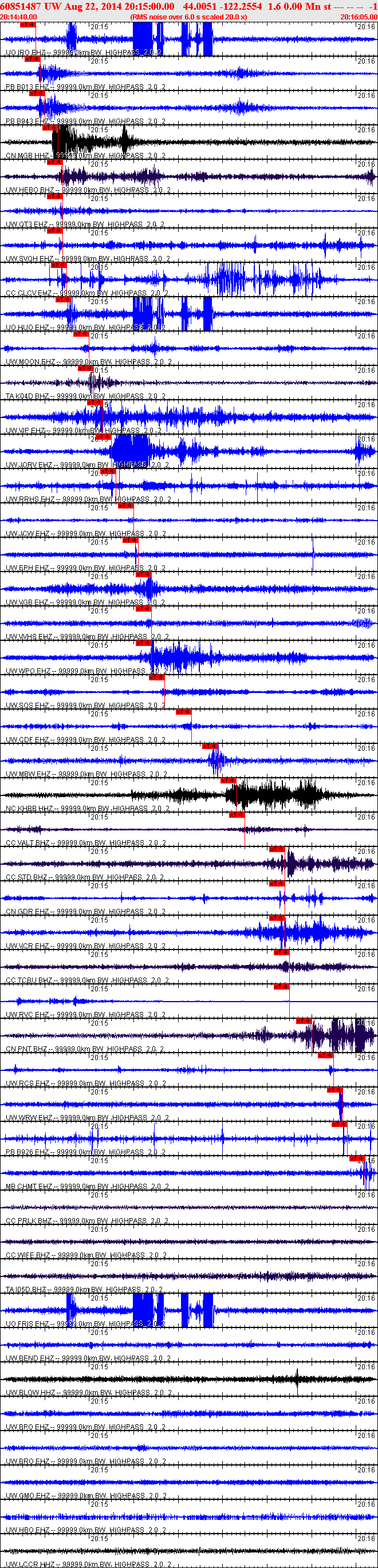378x1568 pixels.
Task: Click the red pick flag on the UW JCW trace
Action: click(126, 506)
